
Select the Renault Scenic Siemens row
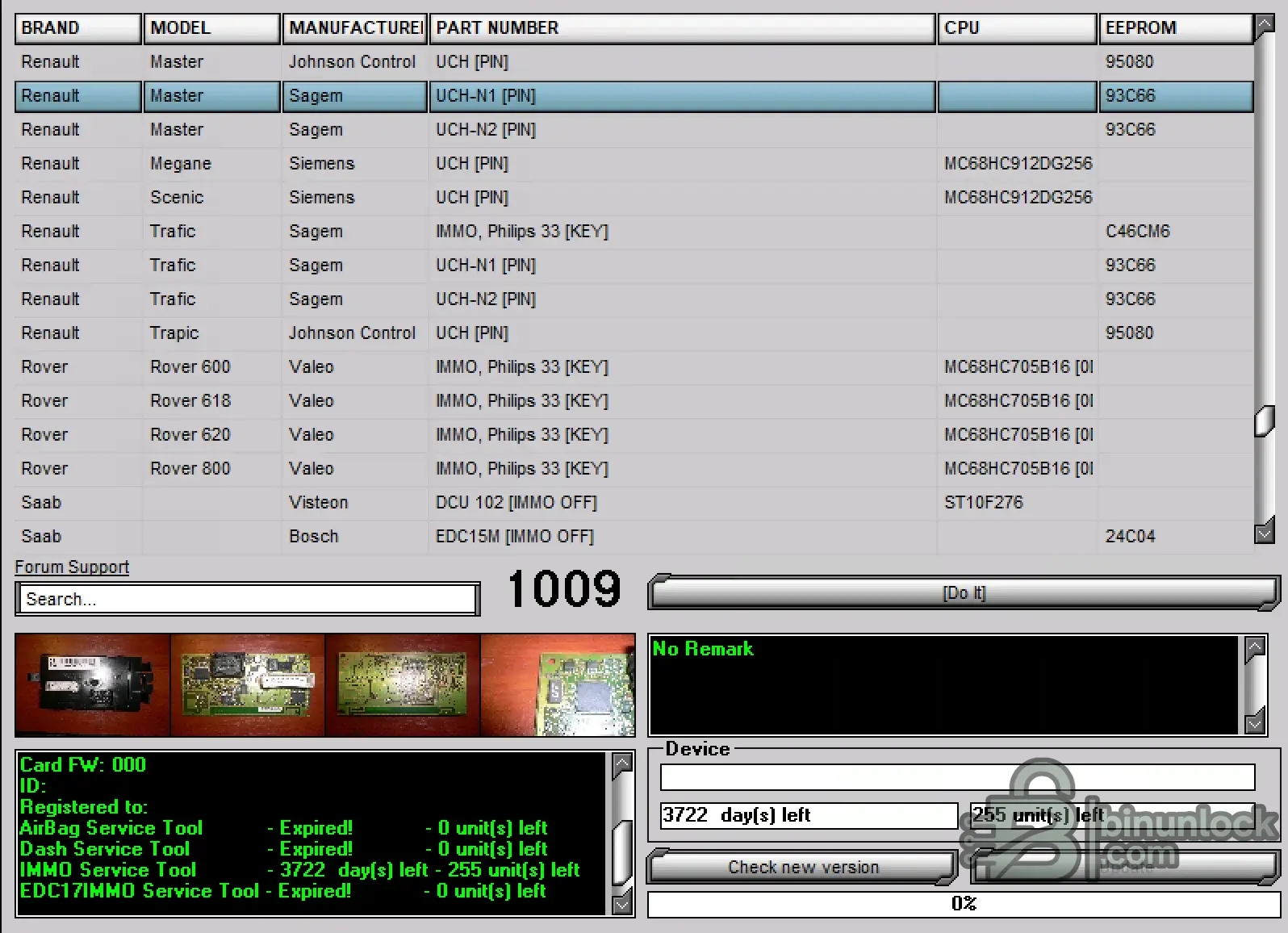click(x=634, y=198)
